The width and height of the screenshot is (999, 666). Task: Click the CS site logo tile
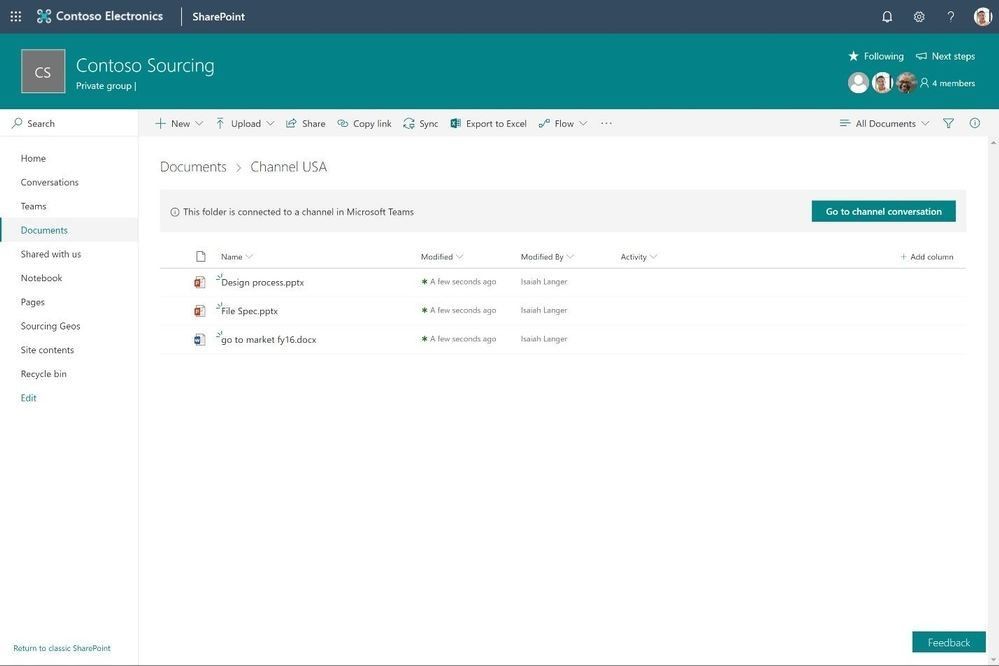[x=43, y=71]
